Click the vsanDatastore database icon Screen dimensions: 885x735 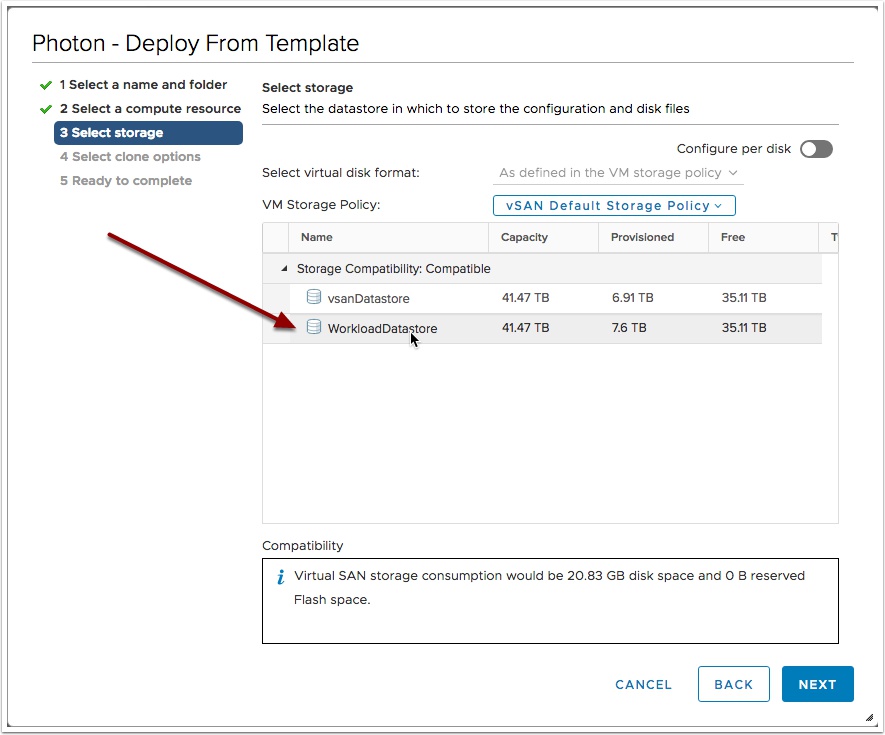pos(314,296)
